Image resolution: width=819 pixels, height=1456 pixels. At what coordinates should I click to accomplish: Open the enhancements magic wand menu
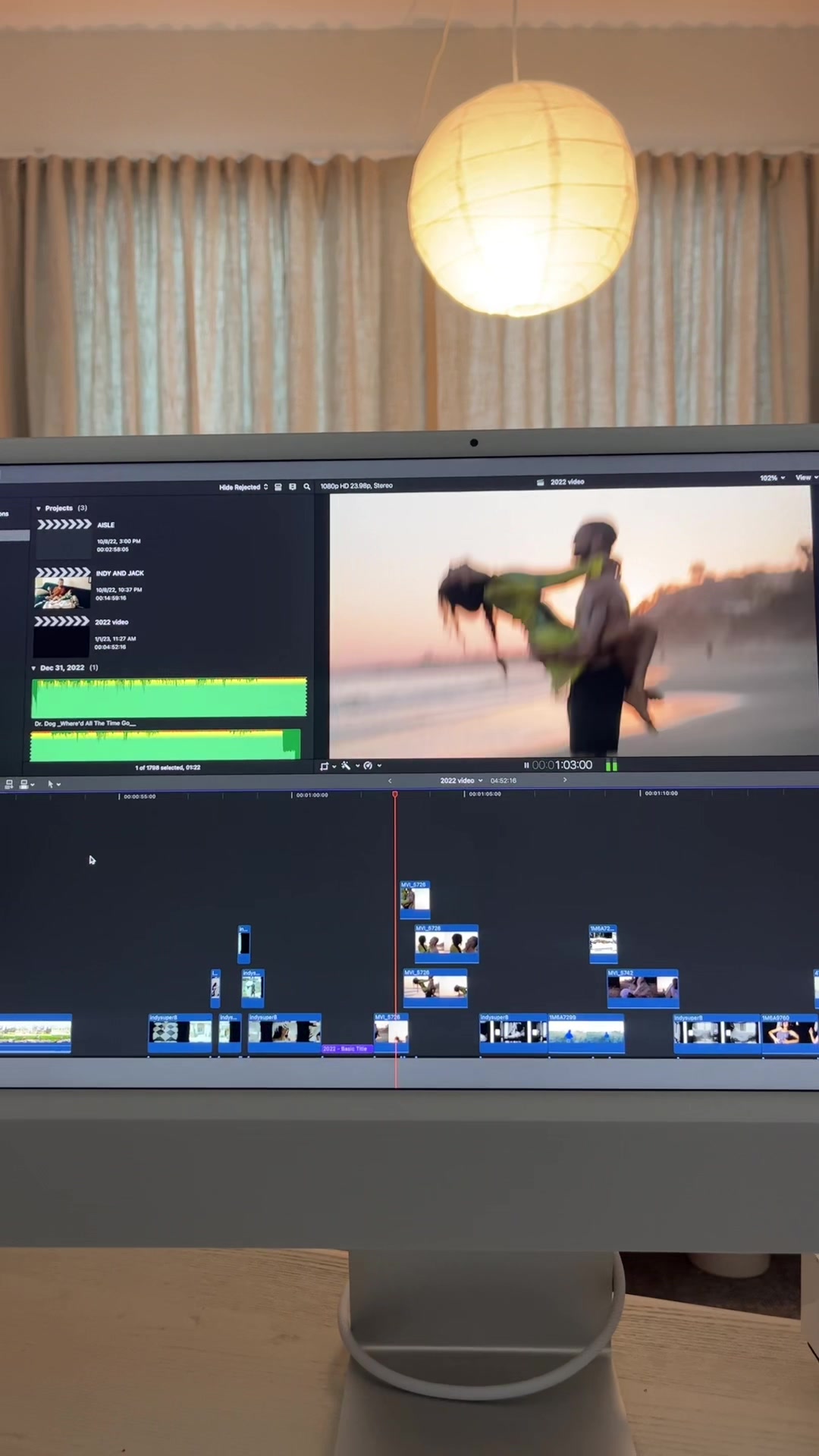point(348,766)
